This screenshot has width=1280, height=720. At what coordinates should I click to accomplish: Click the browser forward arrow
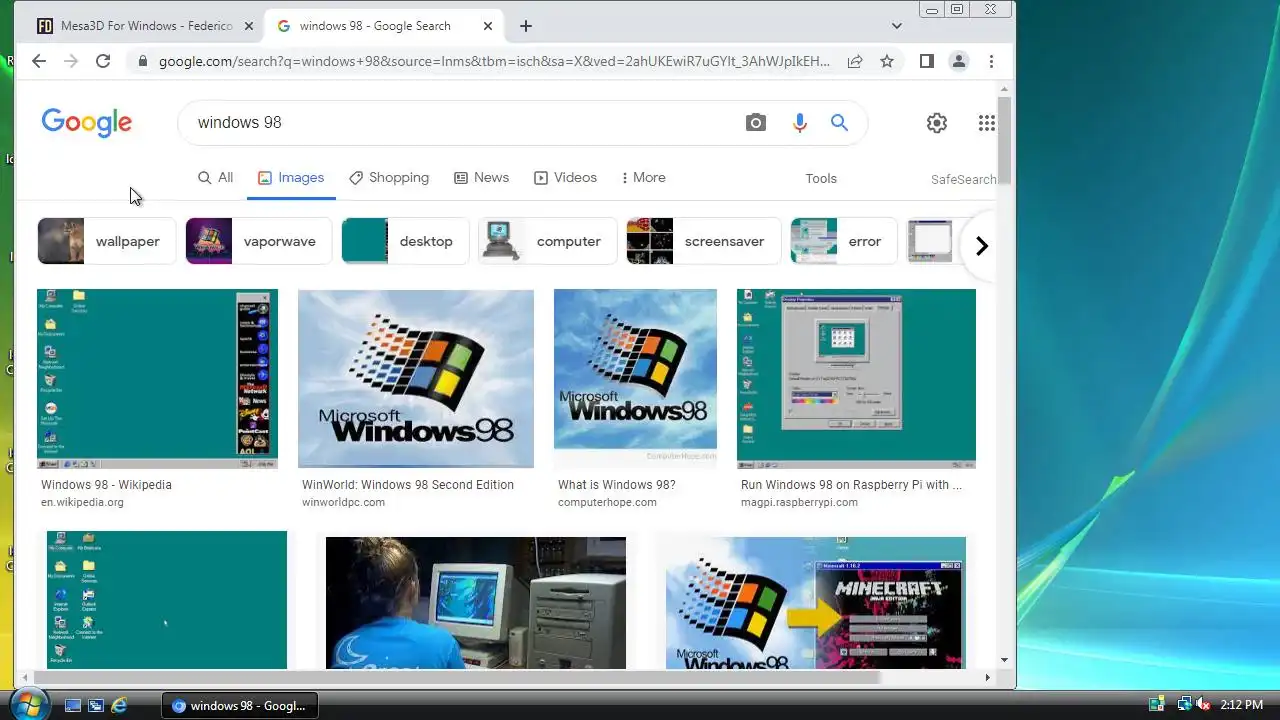tap(71, 61)
